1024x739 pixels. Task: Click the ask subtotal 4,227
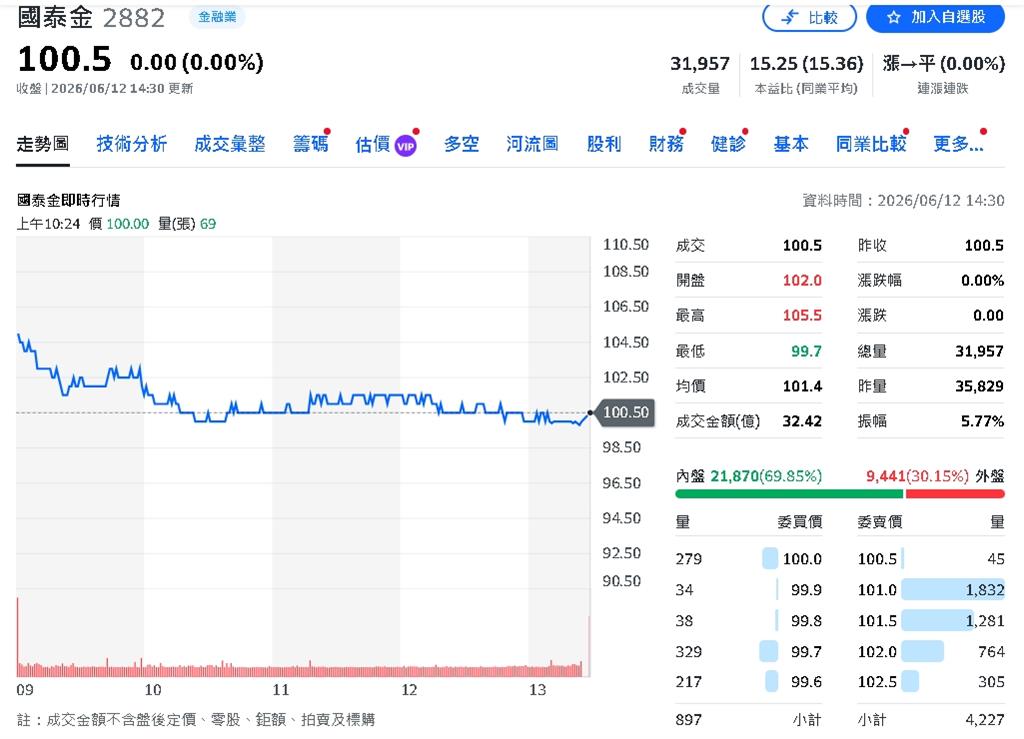984,719
